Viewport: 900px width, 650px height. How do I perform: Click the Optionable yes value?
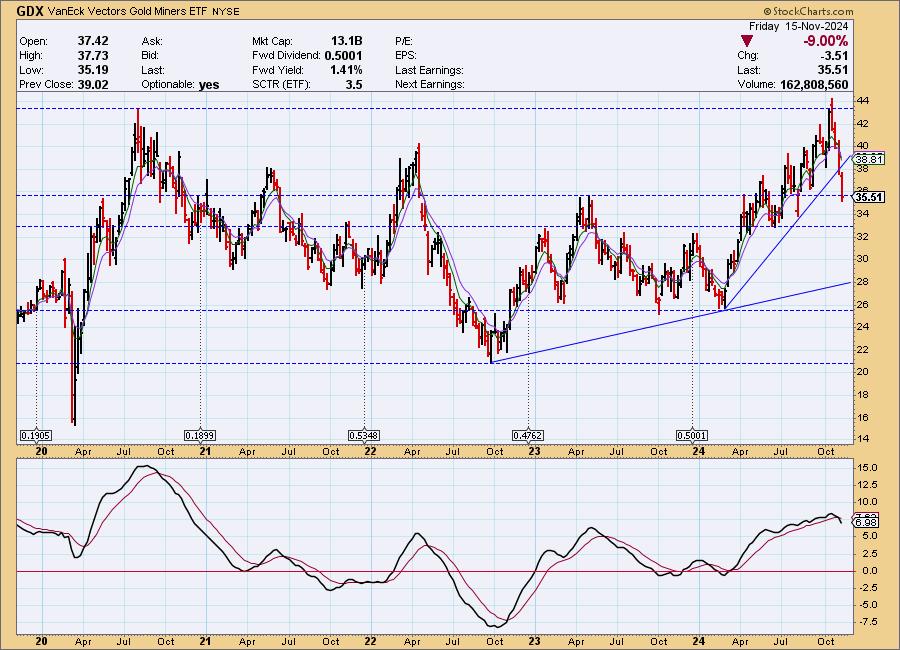pyautogui.click(x=209, y=84)
